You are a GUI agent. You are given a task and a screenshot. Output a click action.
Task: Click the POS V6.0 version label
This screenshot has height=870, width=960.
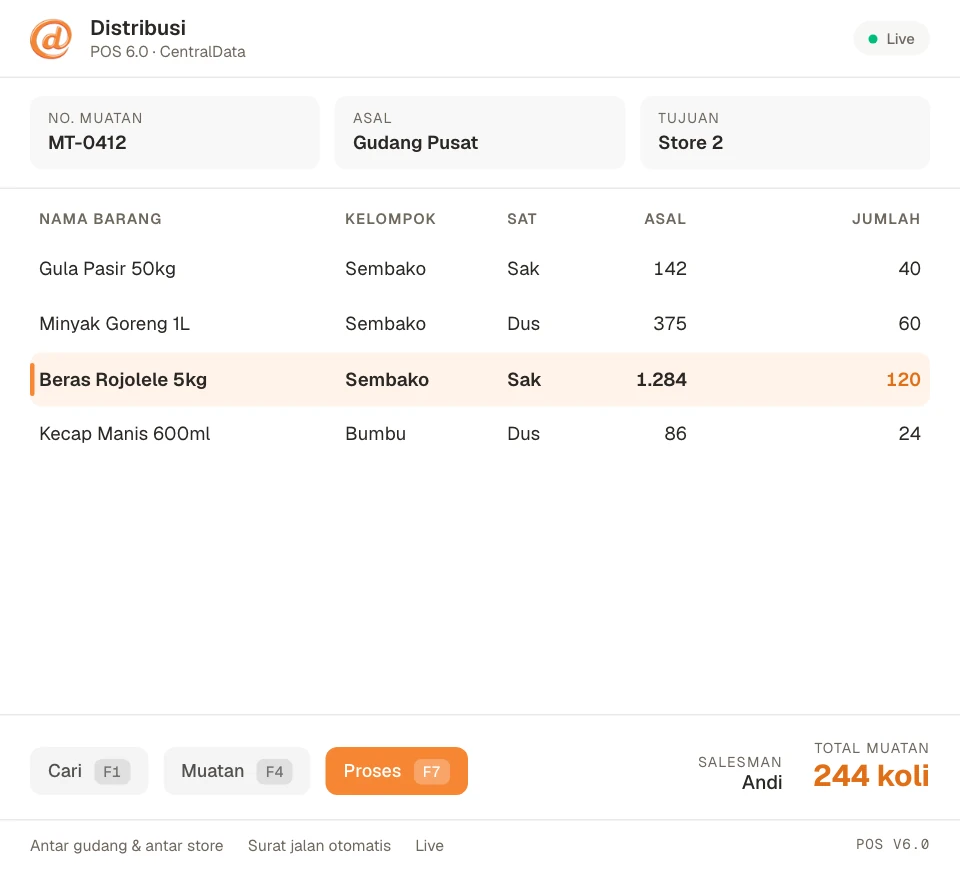coord(892,844)
